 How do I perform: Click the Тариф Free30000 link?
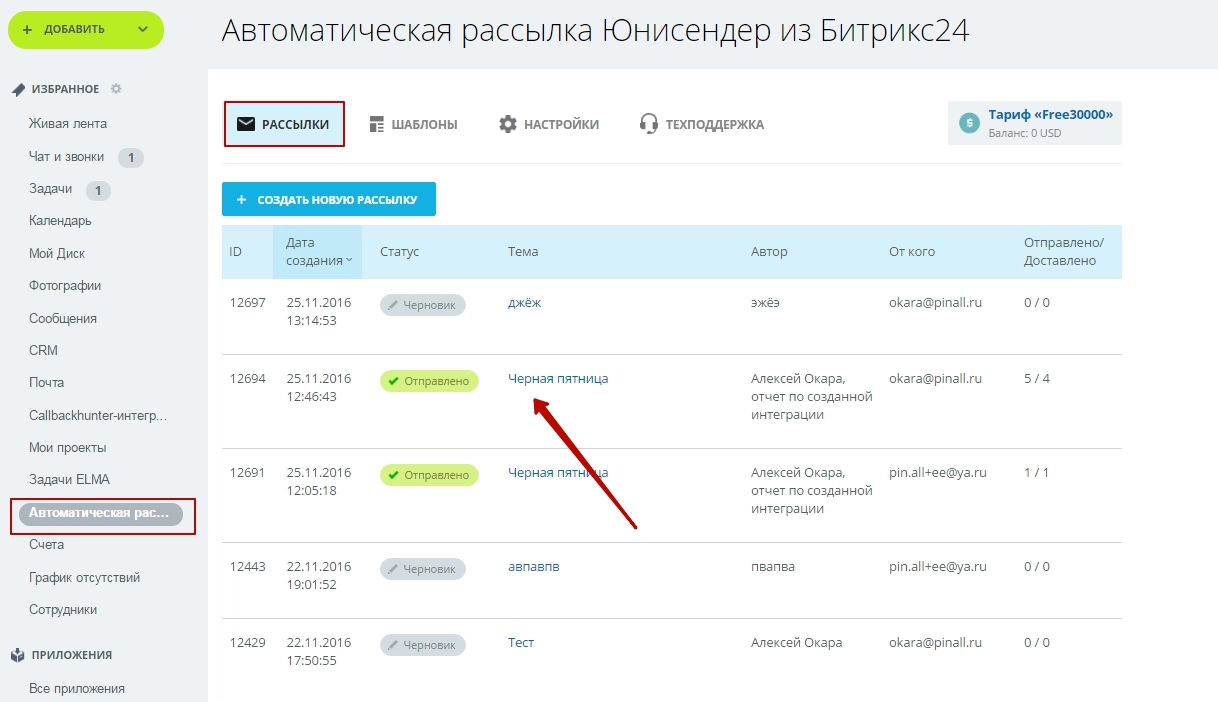[1050, 115]
